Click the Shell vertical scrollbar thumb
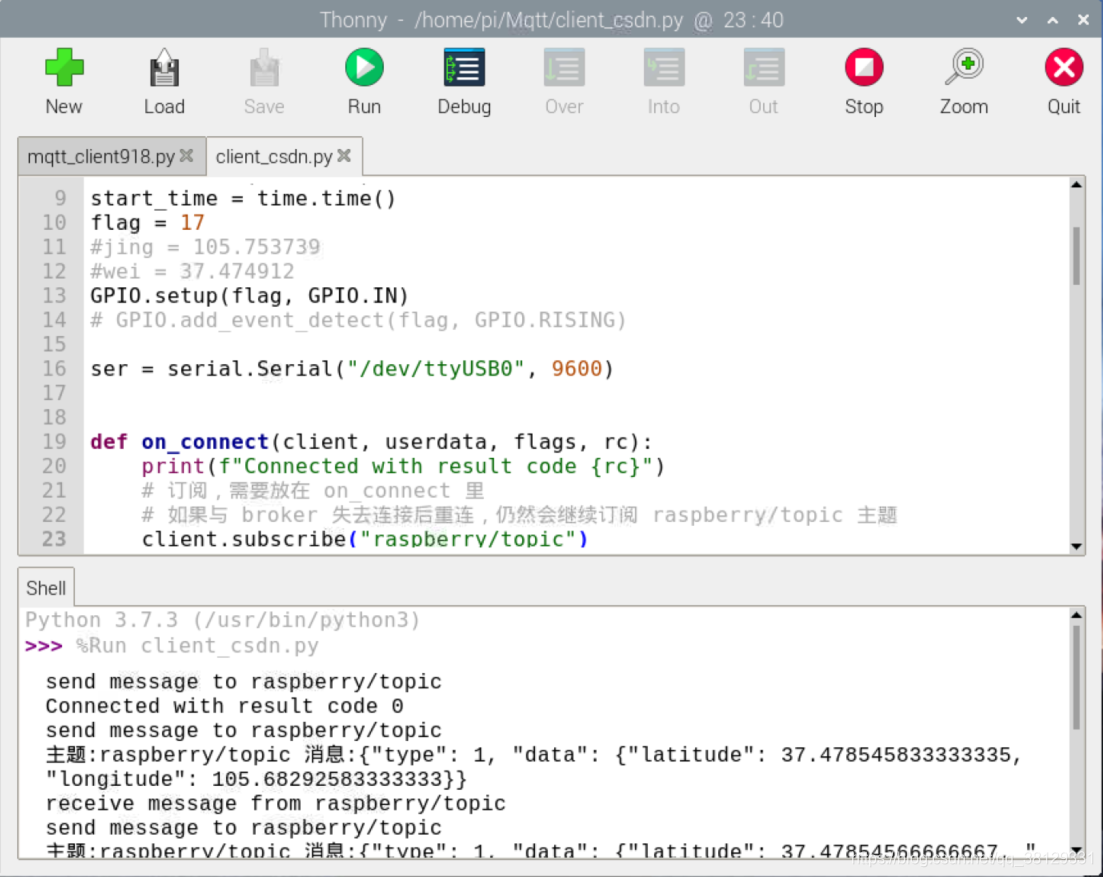This screenshot has width=1103, height=877. 1076,677
